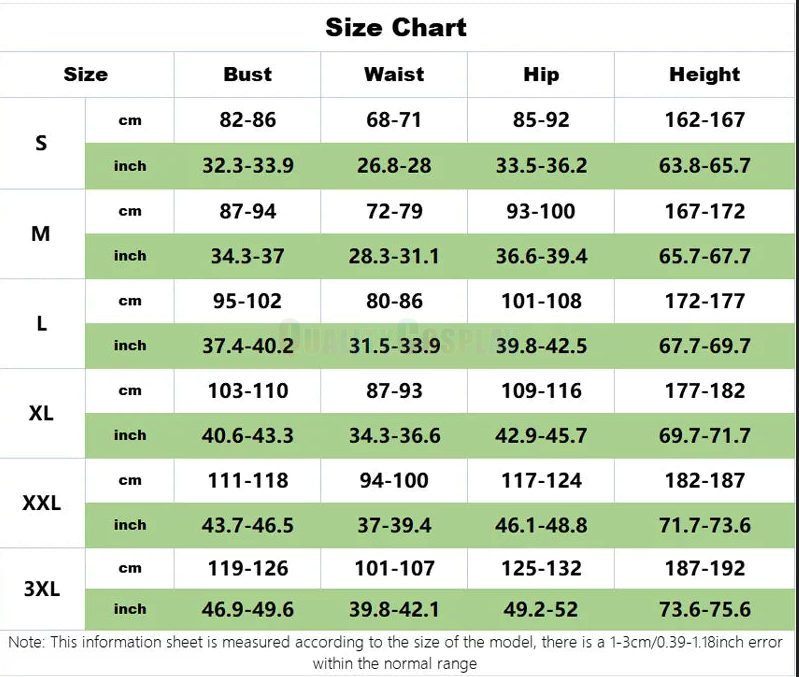
Task: Click the Hip column header
Action: [541, 74]
